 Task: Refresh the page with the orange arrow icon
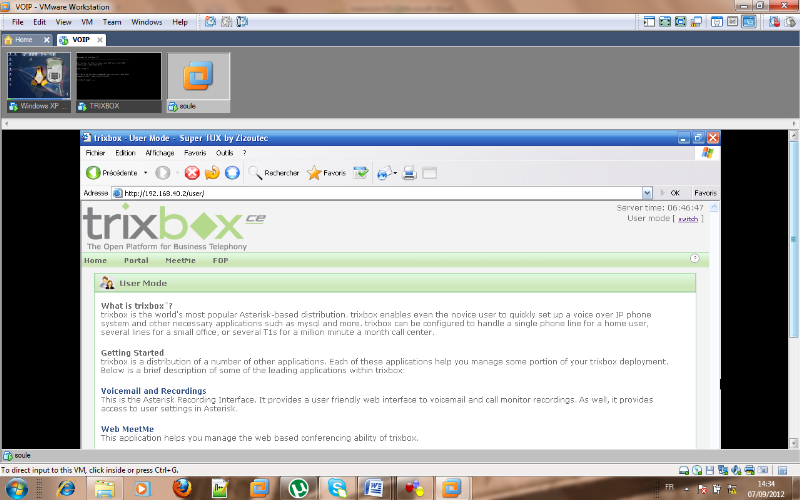pos(212,173)
